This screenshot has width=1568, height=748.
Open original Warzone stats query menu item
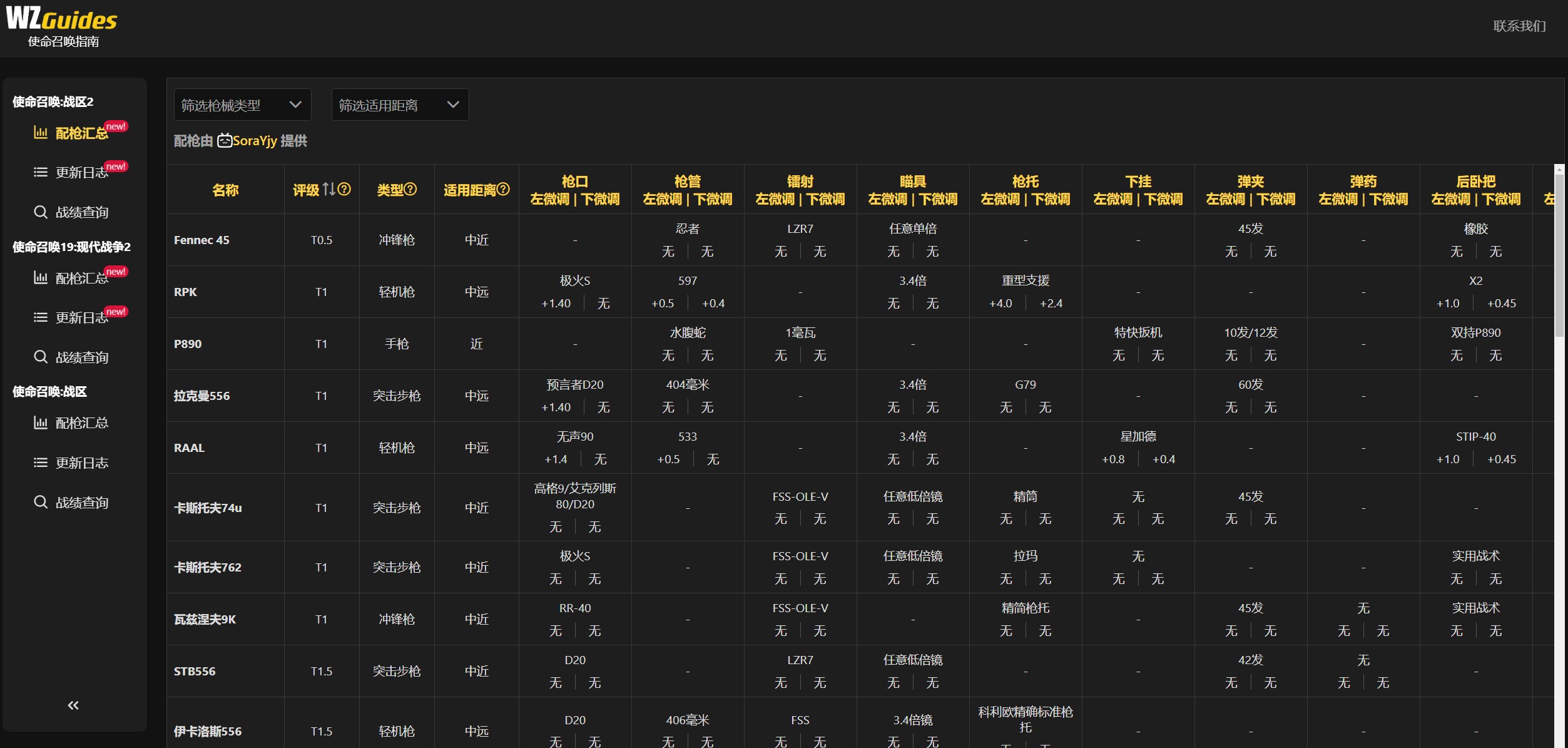(x=81, y=503)
